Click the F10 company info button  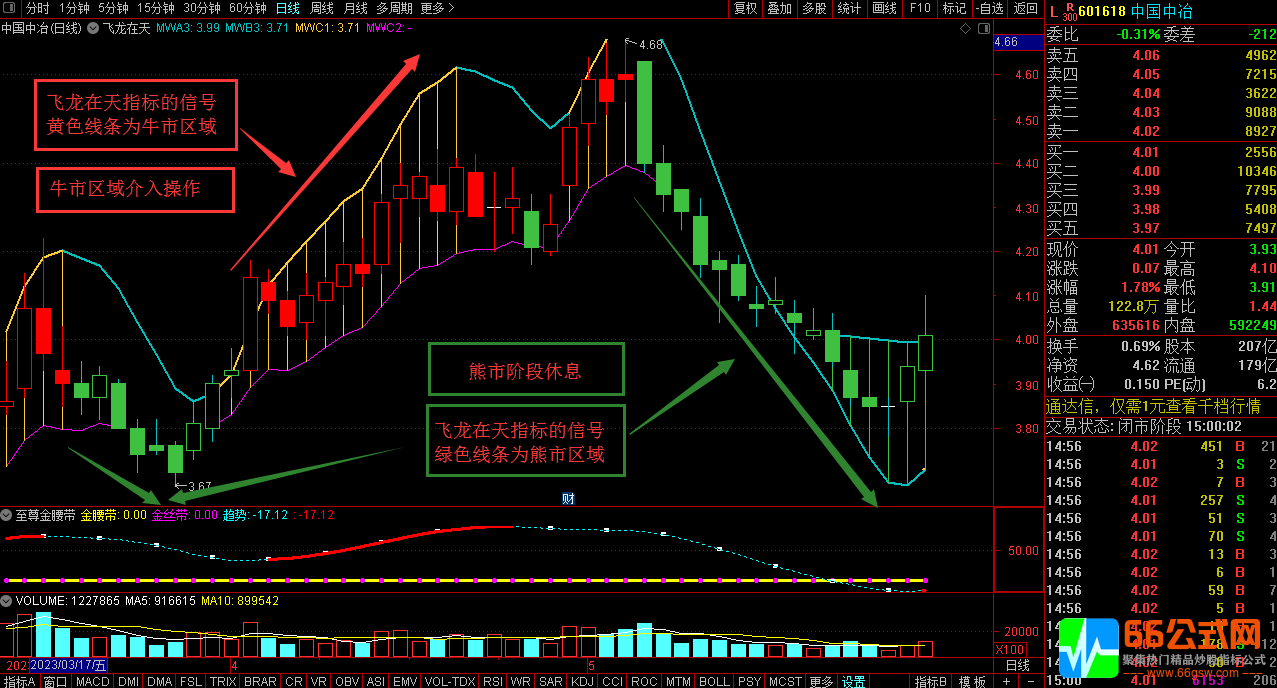pyautogui.click(x=920, y=8)
